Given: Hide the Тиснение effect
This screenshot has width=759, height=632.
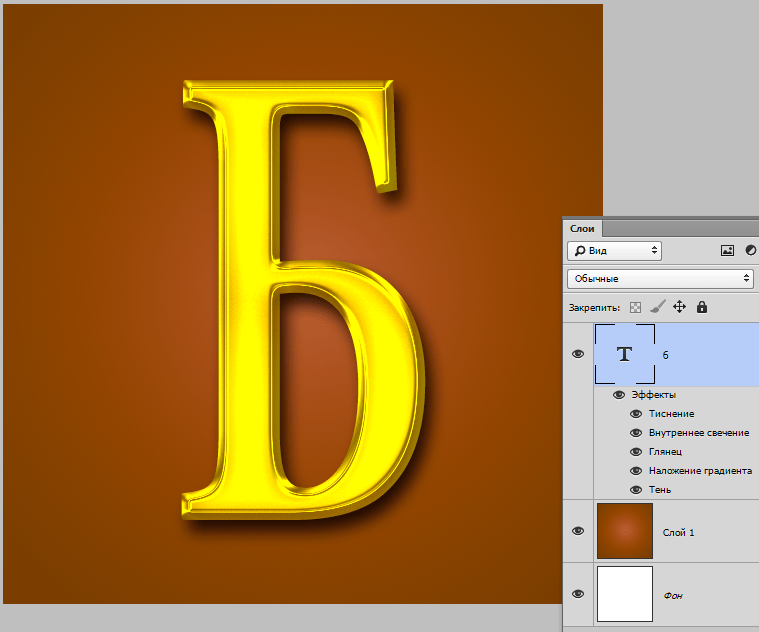Looking at the screenshot, I should pyautogui.click(x=636, y=414).
